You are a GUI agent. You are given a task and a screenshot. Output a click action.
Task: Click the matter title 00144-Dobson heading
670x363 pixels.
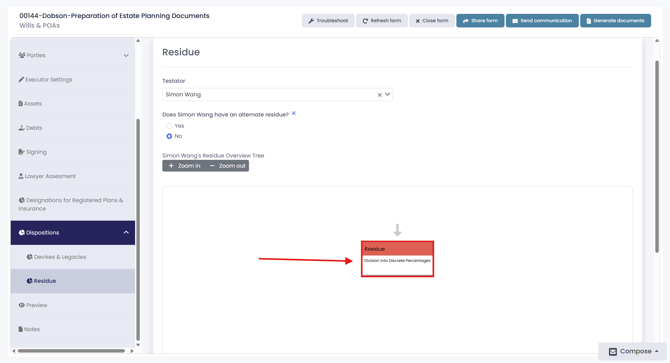[x=114, y=16]
